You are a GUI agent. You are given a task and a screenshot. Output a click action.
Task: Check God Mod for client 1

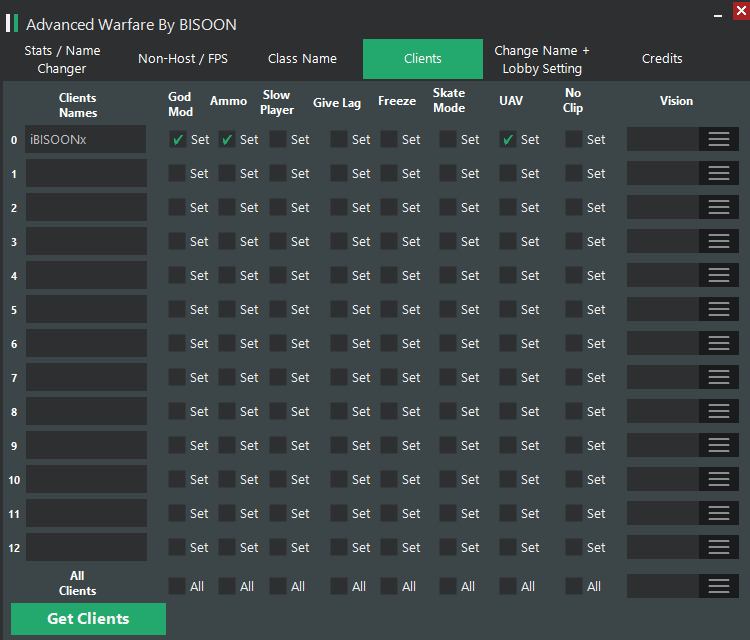177,173
